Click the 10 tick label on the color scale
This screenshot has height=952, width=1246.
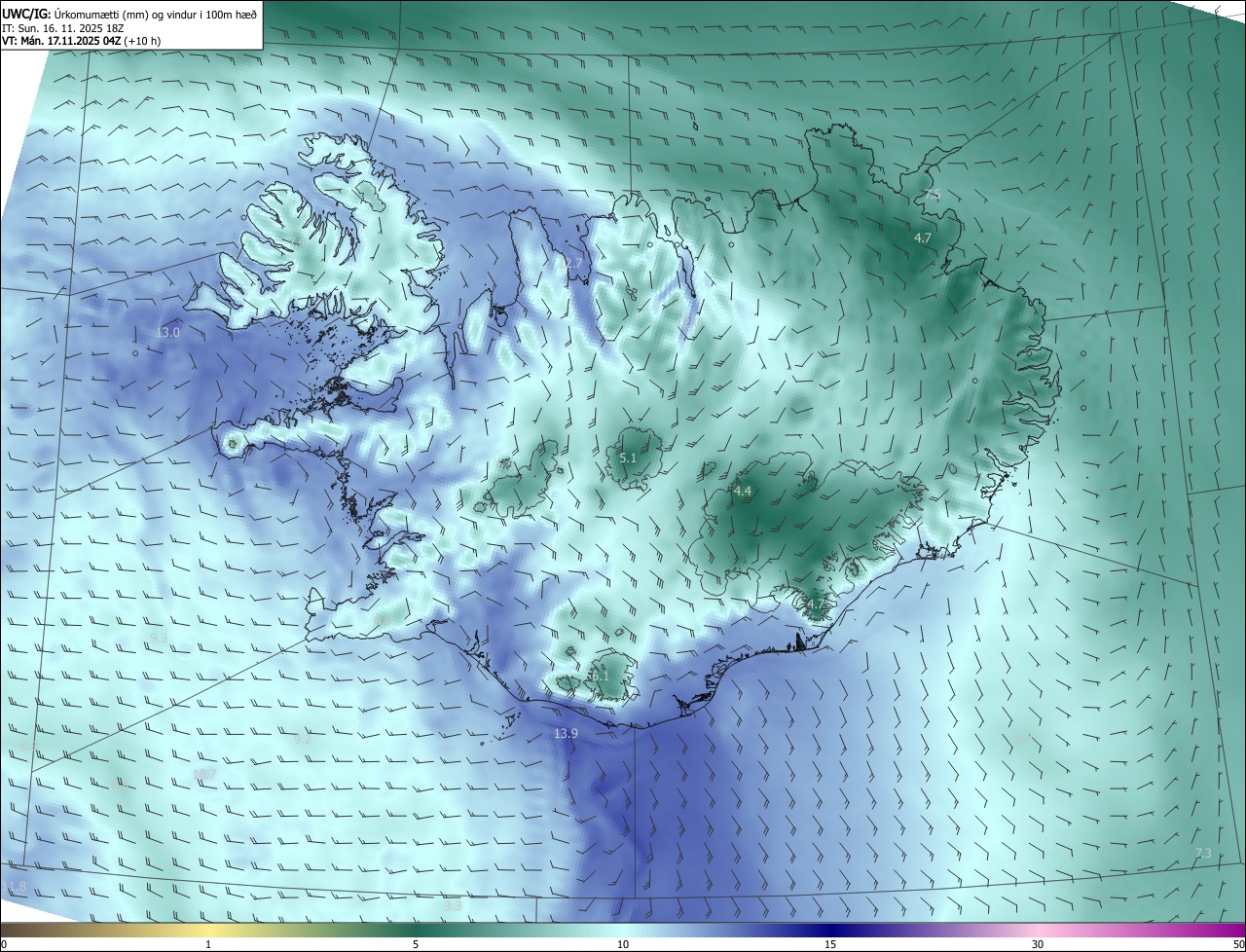pyautogui.click(x=623, y=944)
